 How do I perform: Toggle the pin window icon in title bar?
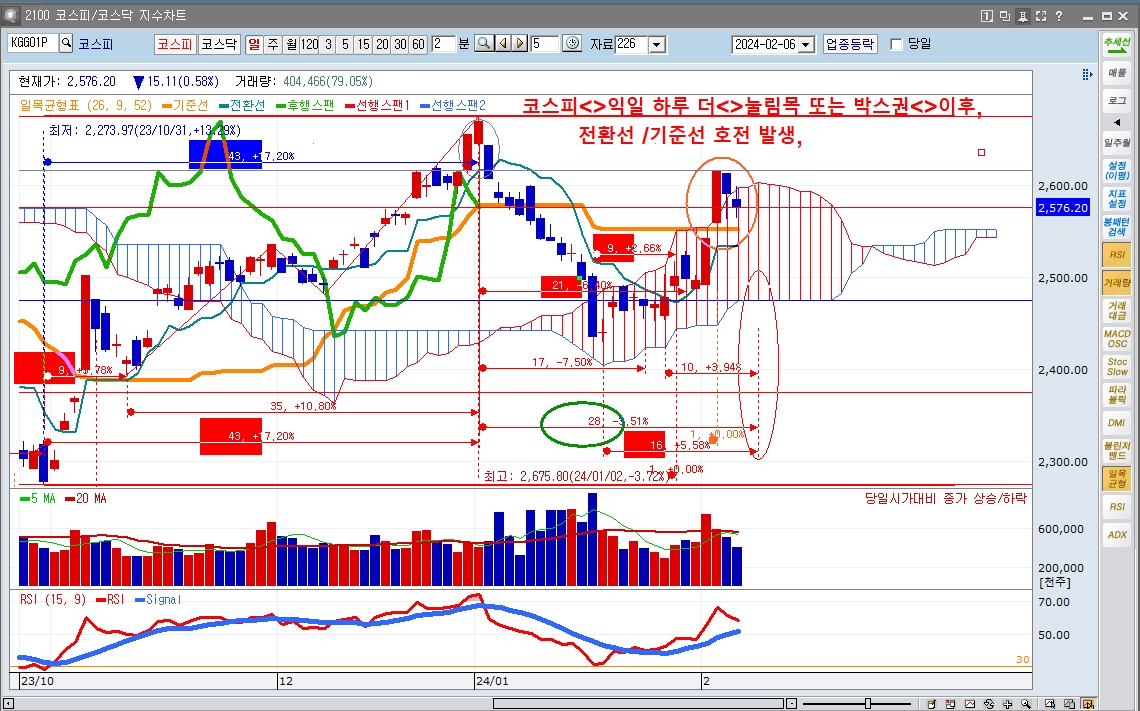tap(1022, 15)
